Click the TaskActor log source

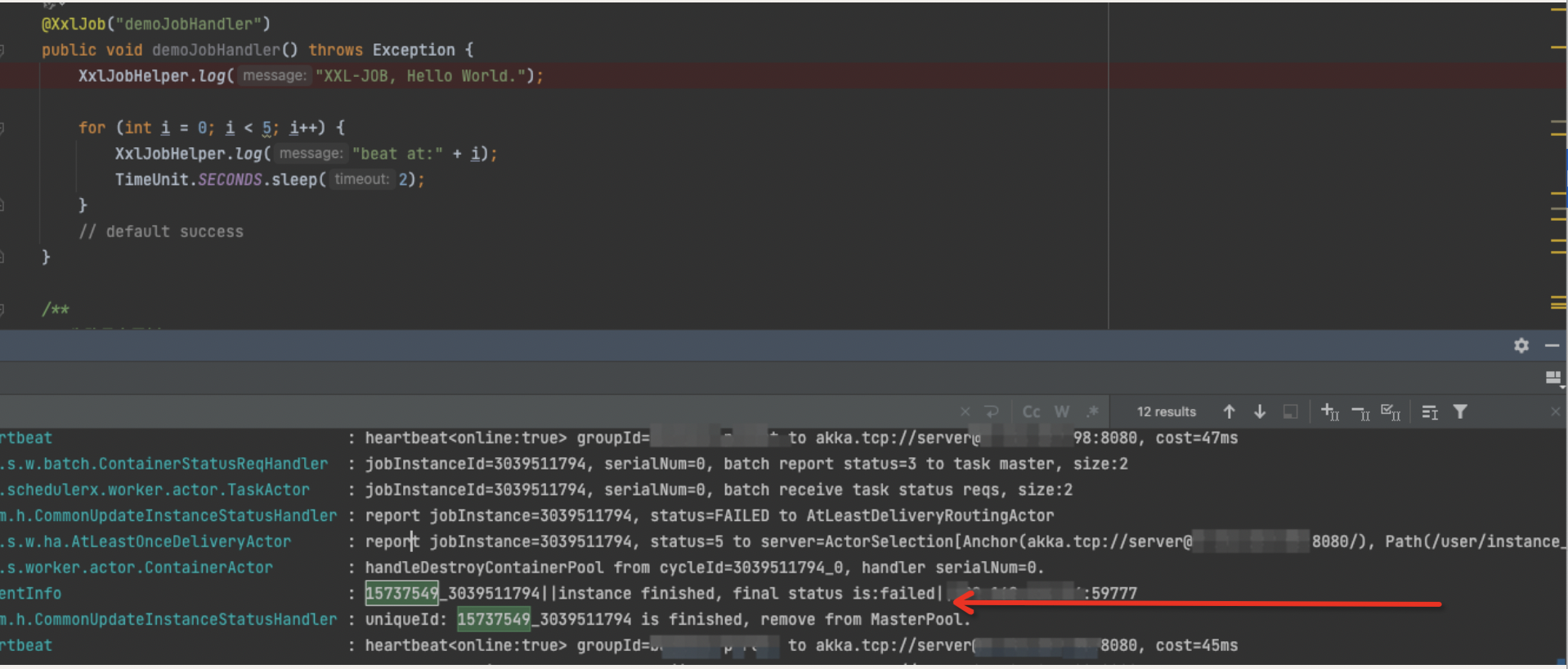[155, 490]
